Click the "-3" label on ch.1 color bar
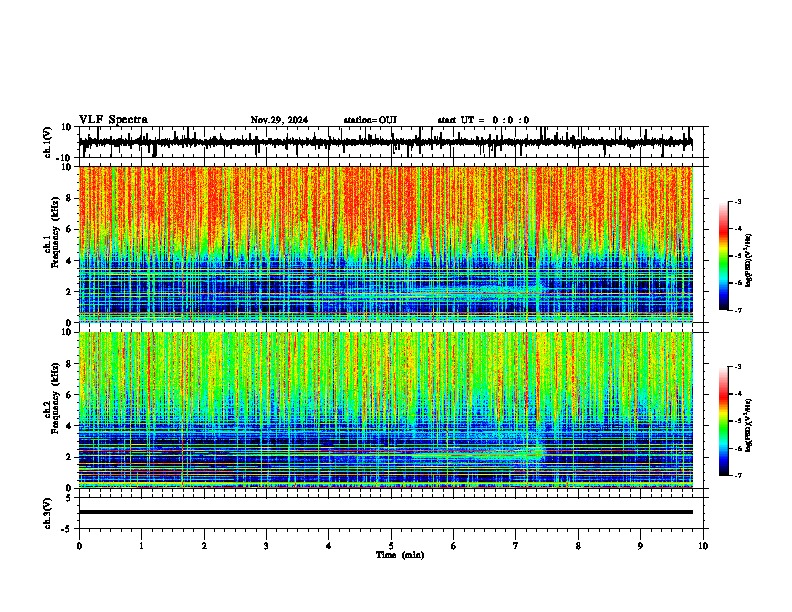792x612 pixels. tap(738, 202)
